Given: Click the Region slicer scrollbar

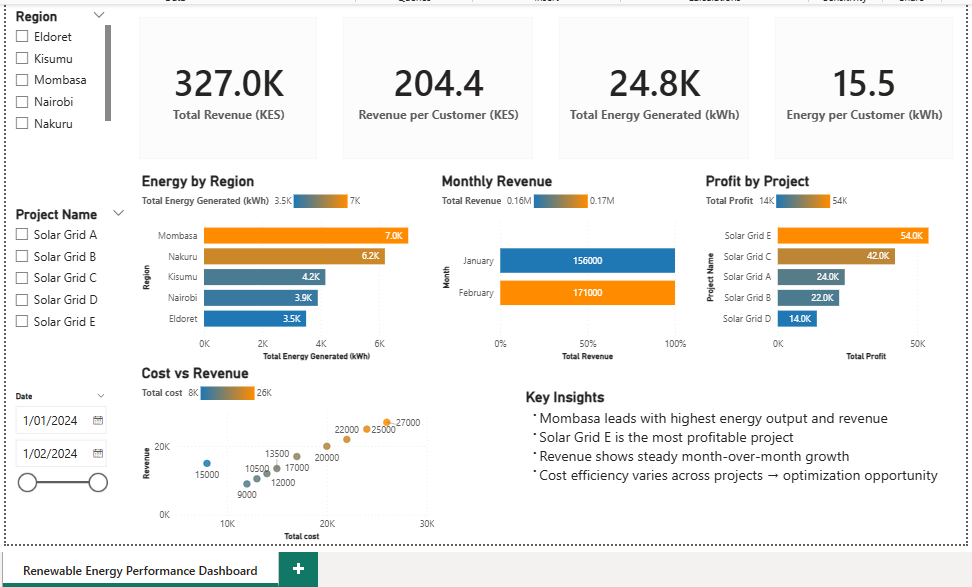Looking at the screenshot, I should [108, 73].
